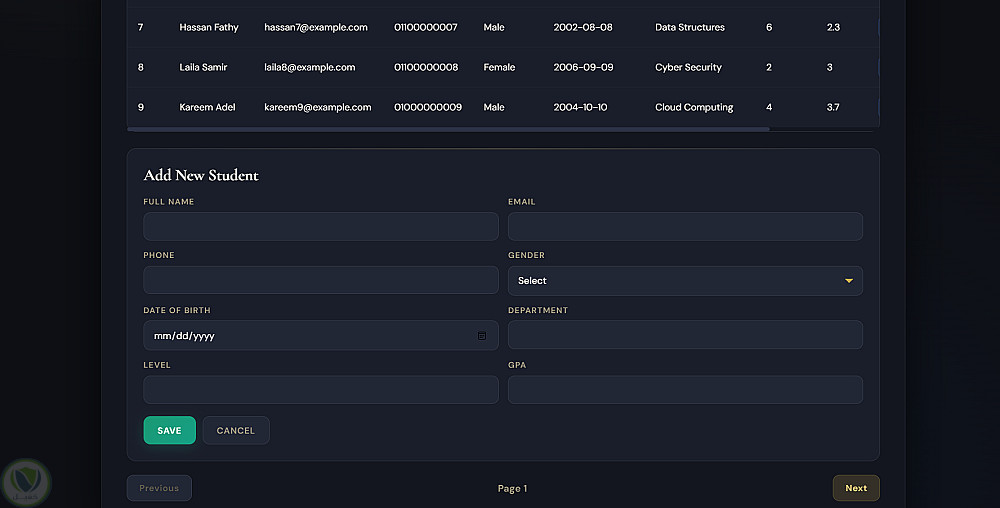The width and height of the screenshot is (1000, 508).
Task: Click the Phone input field
Action: click(321, 280)
